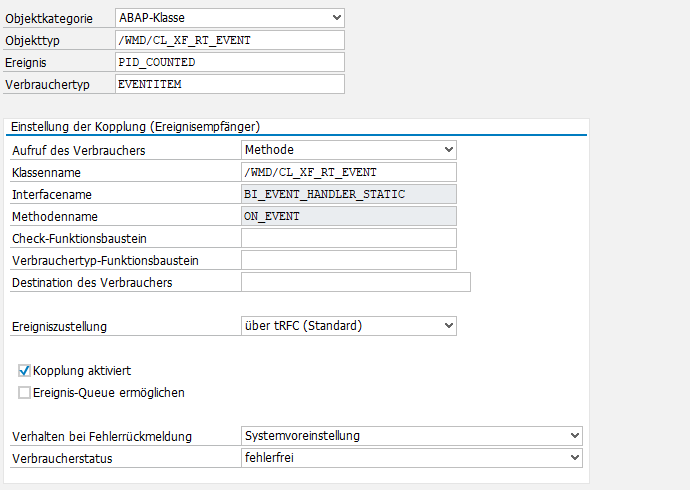The image size is (690, 490).
Task: Click the Objekttyp label
Action: [33, 40]
